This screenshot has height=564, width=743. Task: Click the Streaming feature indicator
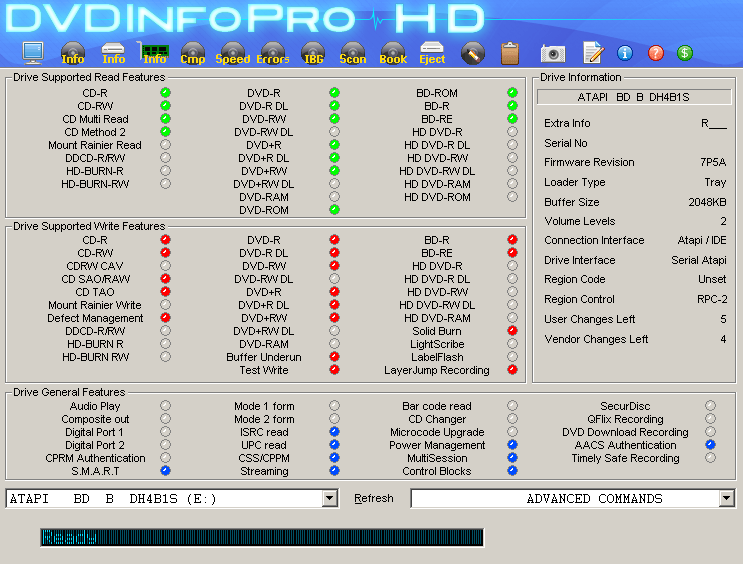point(334,471)
